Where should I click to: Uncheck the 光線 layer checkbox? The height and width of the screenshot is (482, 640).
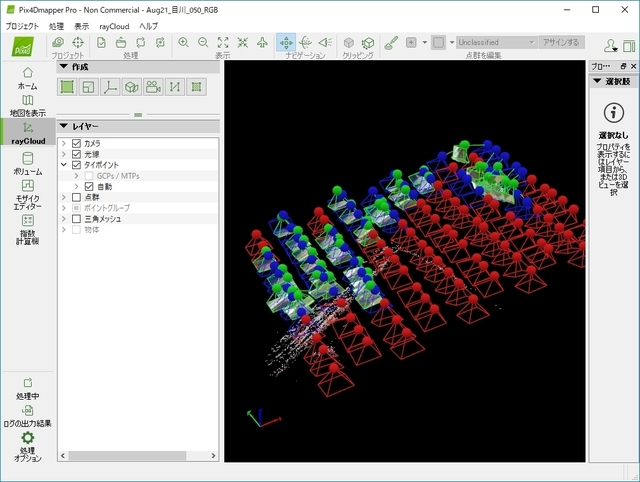(76, 154)
